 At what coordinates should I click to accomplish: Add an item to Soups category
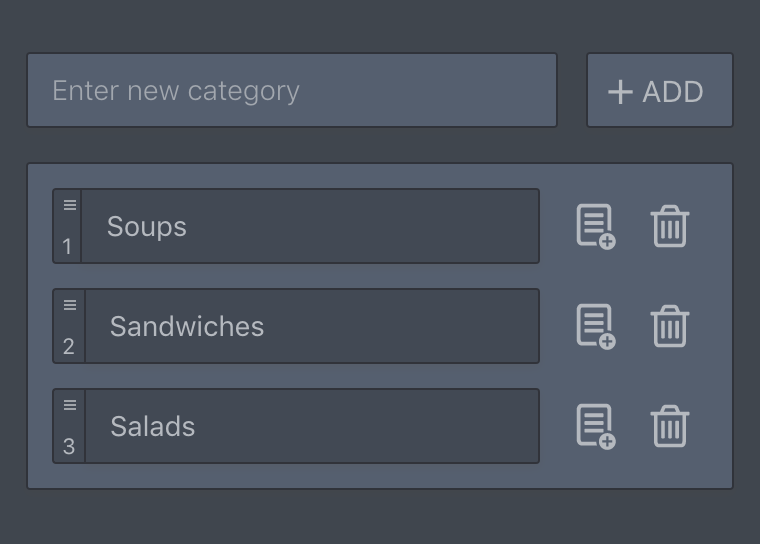click(x=595, y=227)
